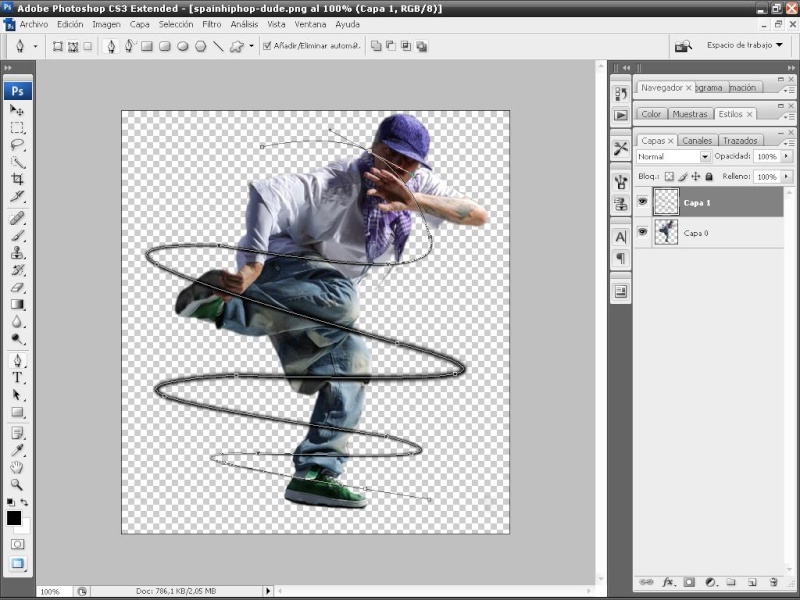Viewport: 800px width, 600px height.
Task: Select the Blur tool
Action: tap(17, 322)
